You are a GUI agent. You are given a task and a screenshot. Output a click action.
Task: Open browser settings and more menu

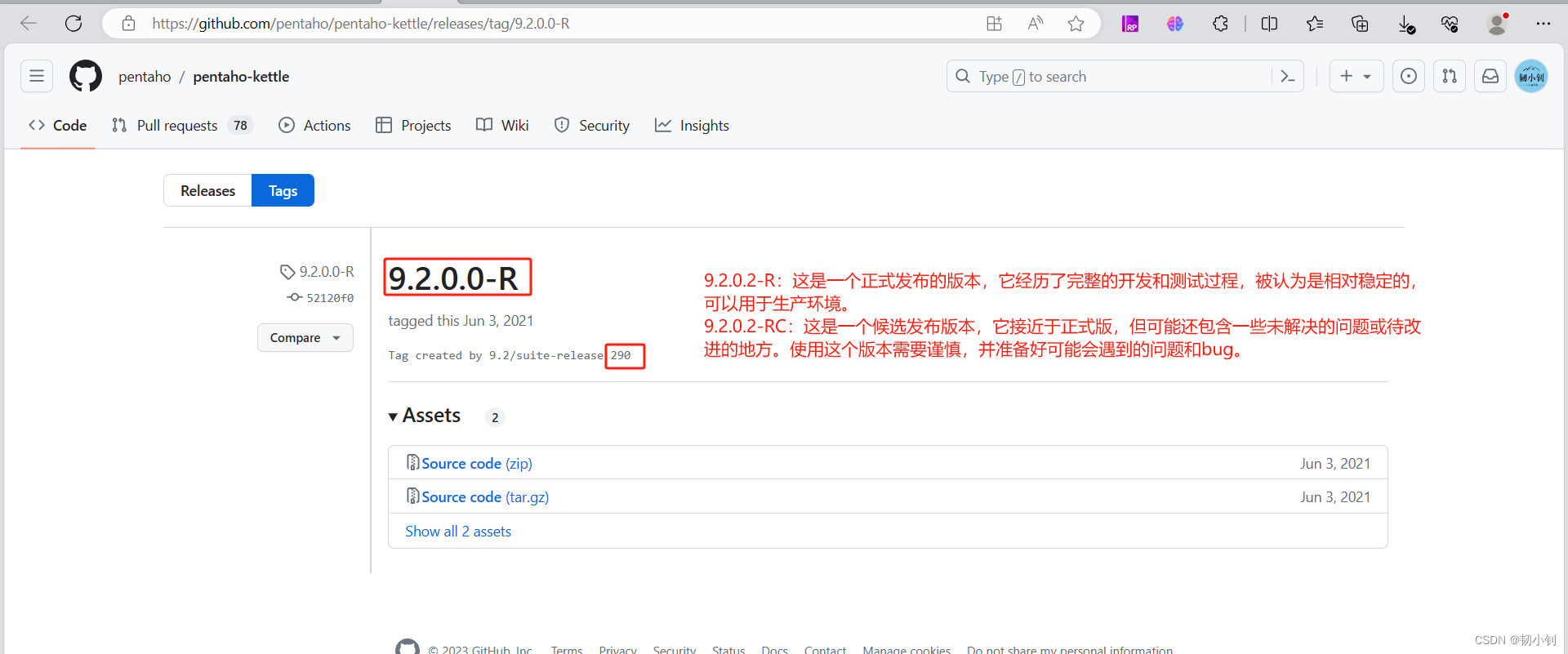pyautogui.click(x=1543, y=24)
